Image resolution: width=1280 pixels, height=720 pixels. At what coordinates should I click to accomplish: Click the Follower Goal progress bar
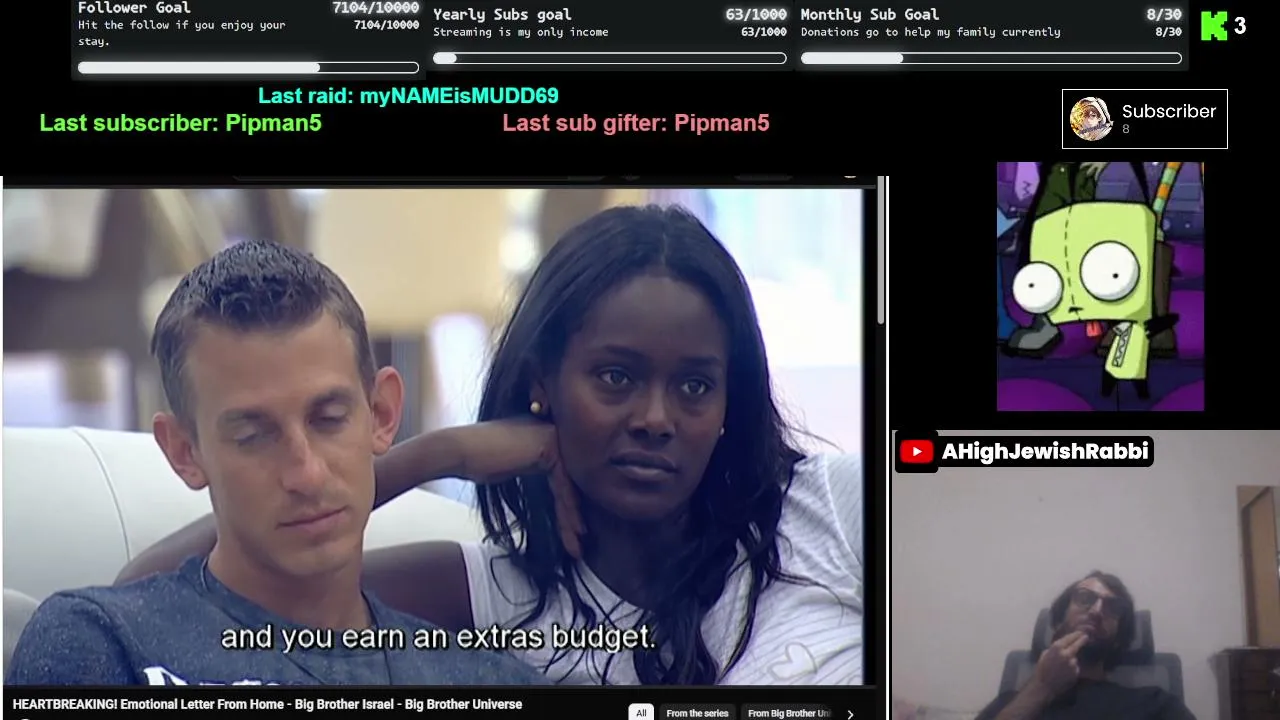[x=248, y=68]
